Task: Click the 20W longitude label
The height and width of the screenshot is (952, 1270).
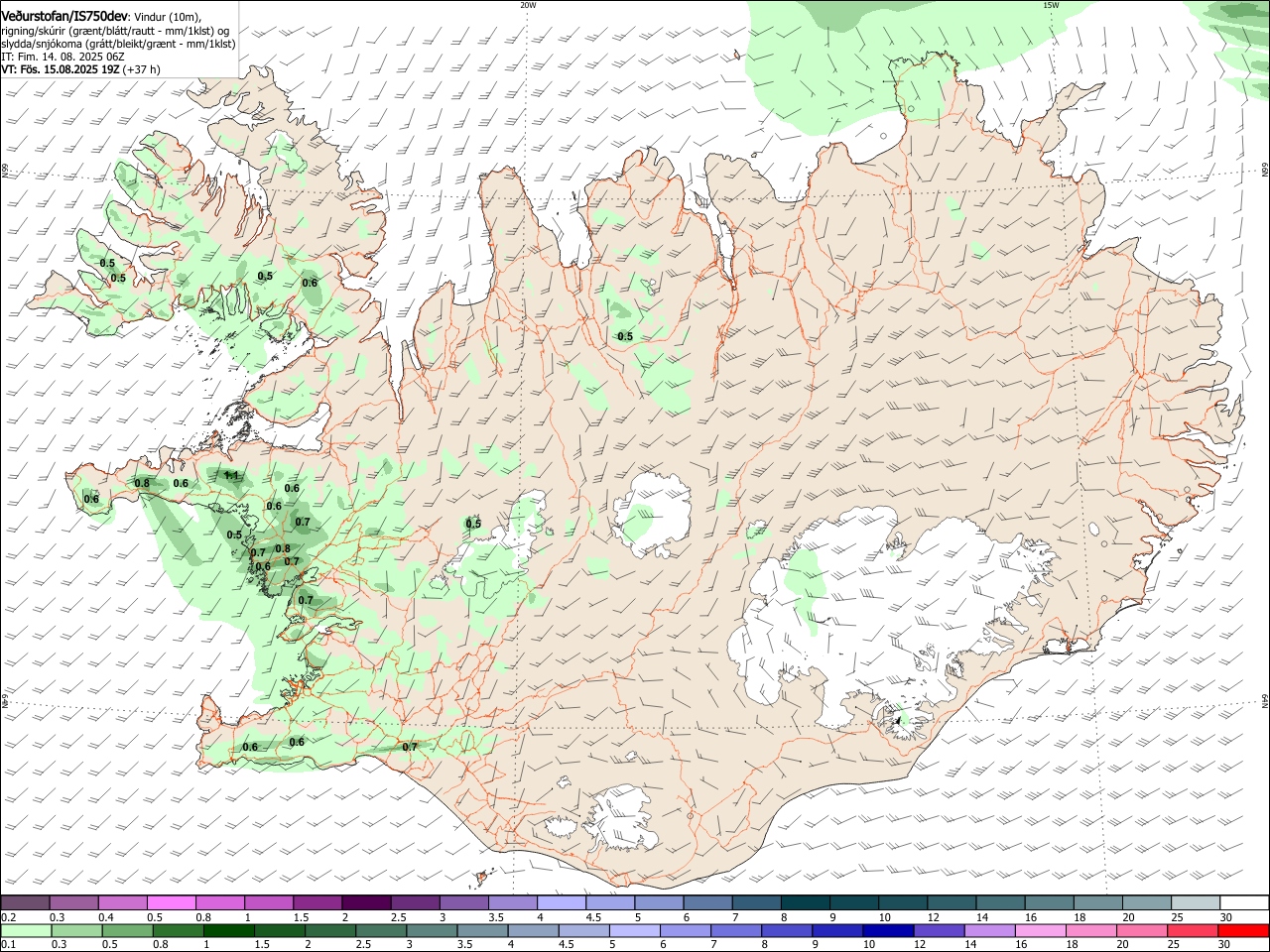Action: (528, 5)
